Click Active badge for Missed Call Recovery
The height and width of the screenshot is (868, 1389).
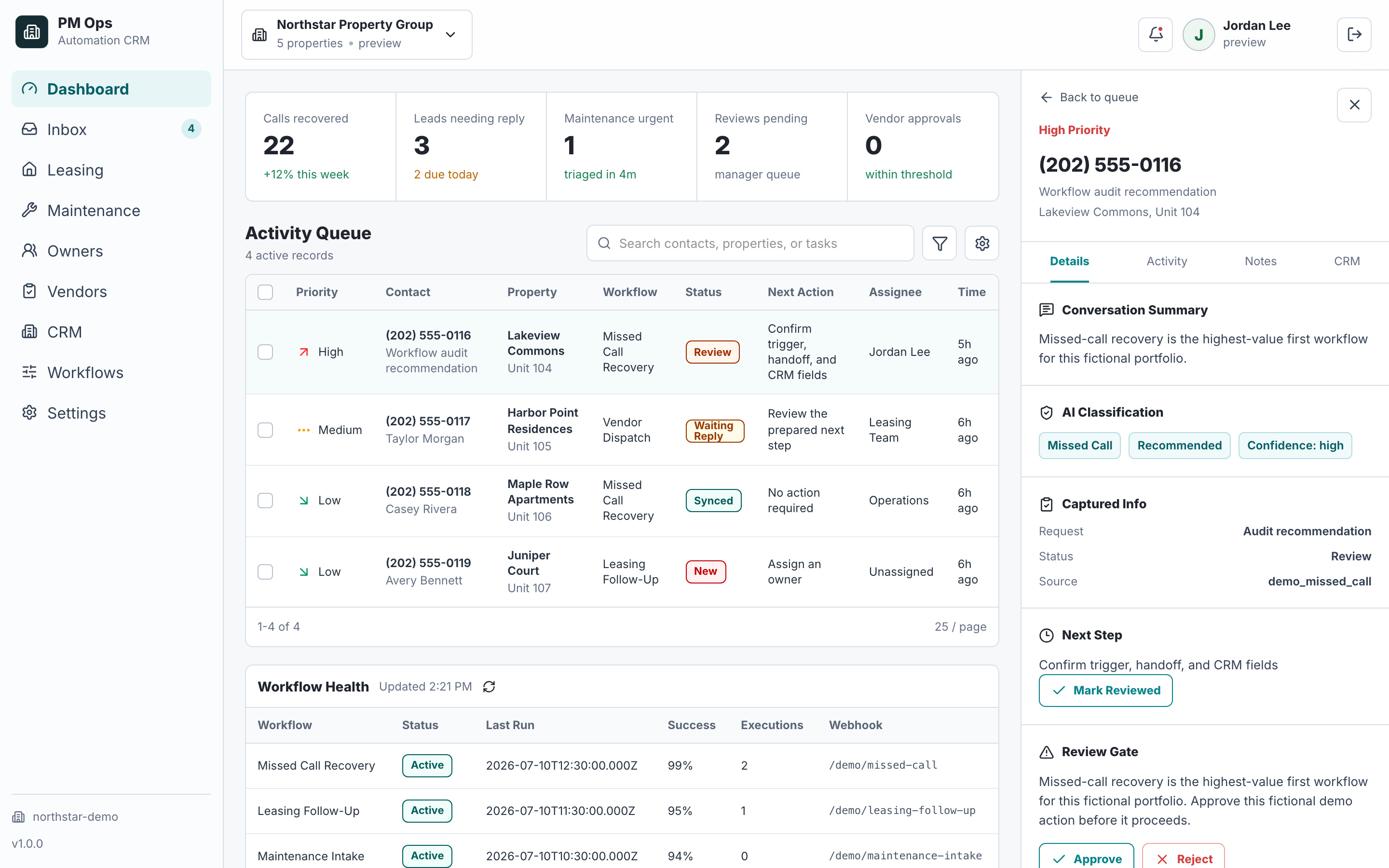click(x=427, y=765)
